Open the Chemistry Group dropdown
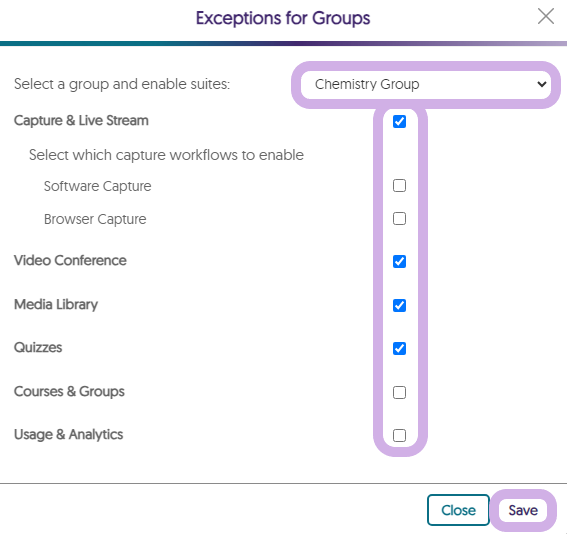 pos(426,85)
